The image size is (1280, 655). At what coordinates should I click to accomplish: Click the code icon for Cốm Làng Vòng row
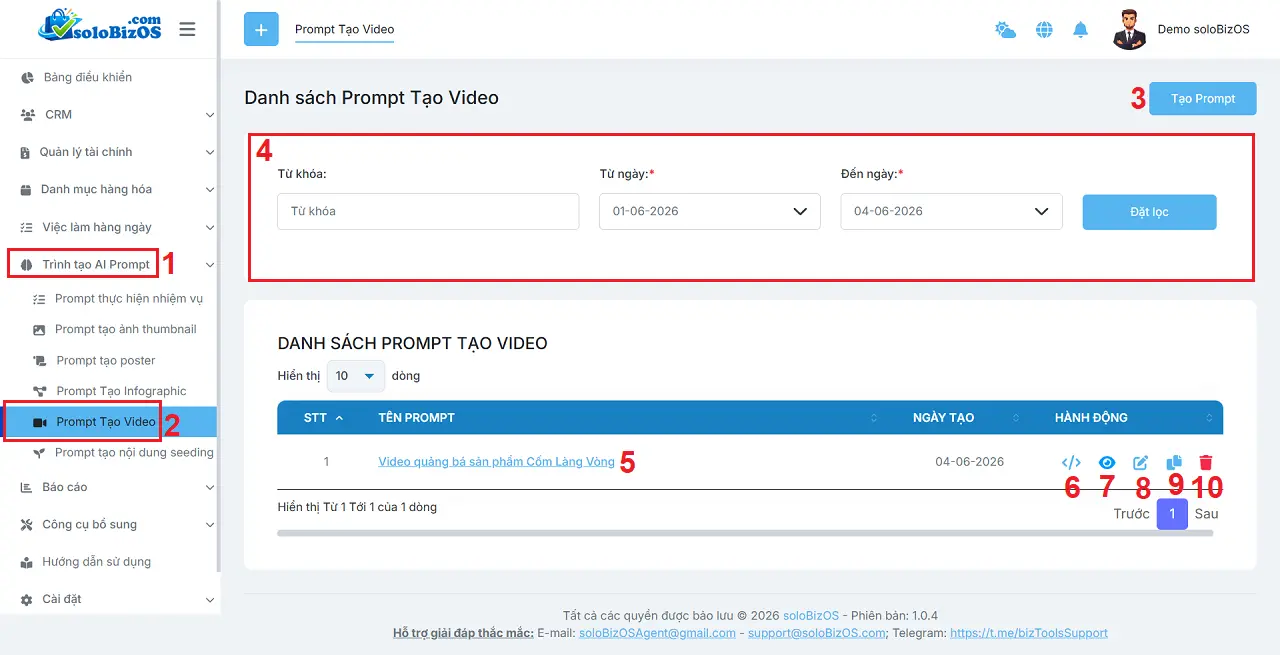[1071, 462]
